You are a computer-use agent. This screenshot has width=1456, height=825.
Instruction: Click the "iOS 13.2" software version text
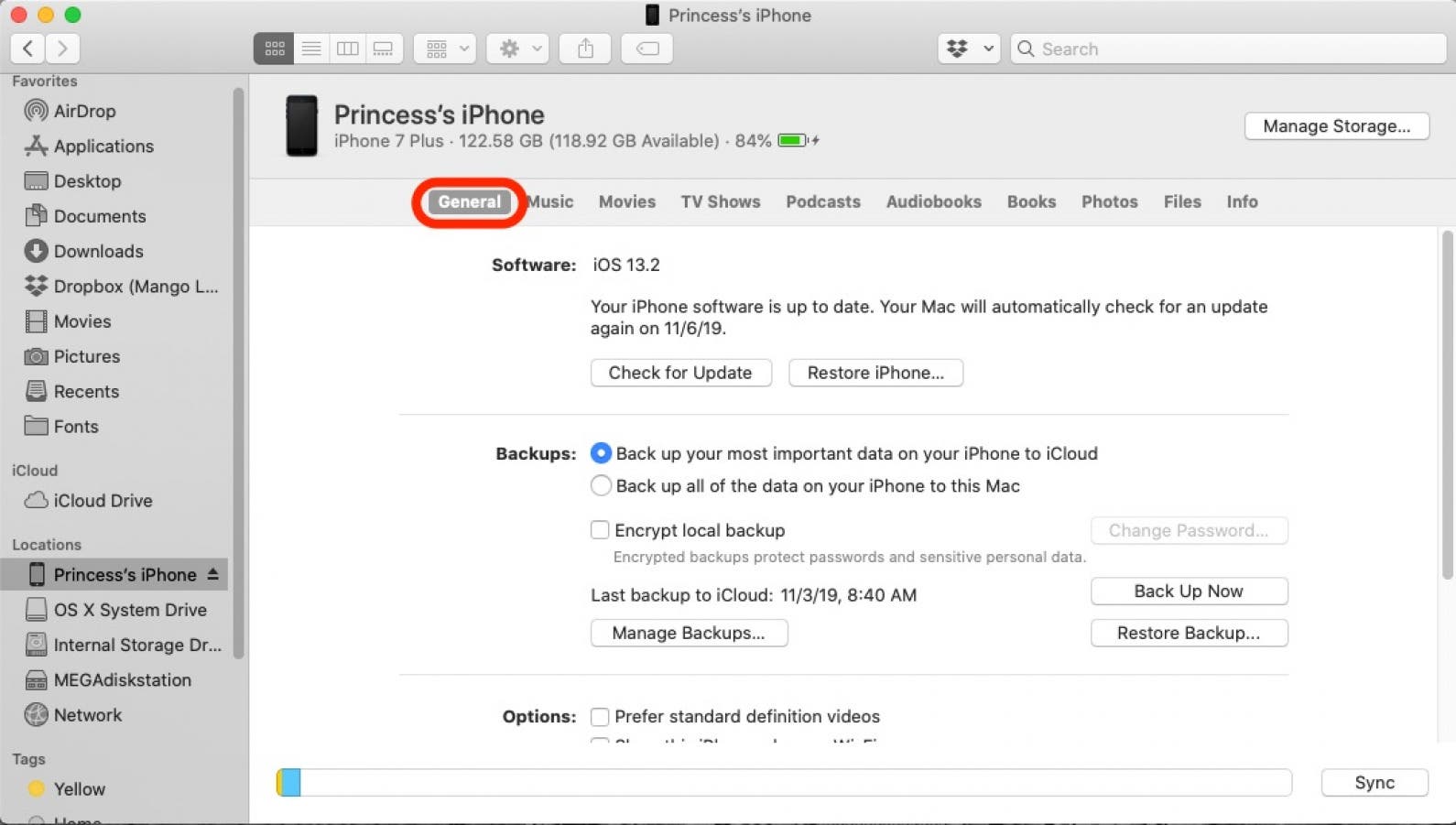[626, 265]
